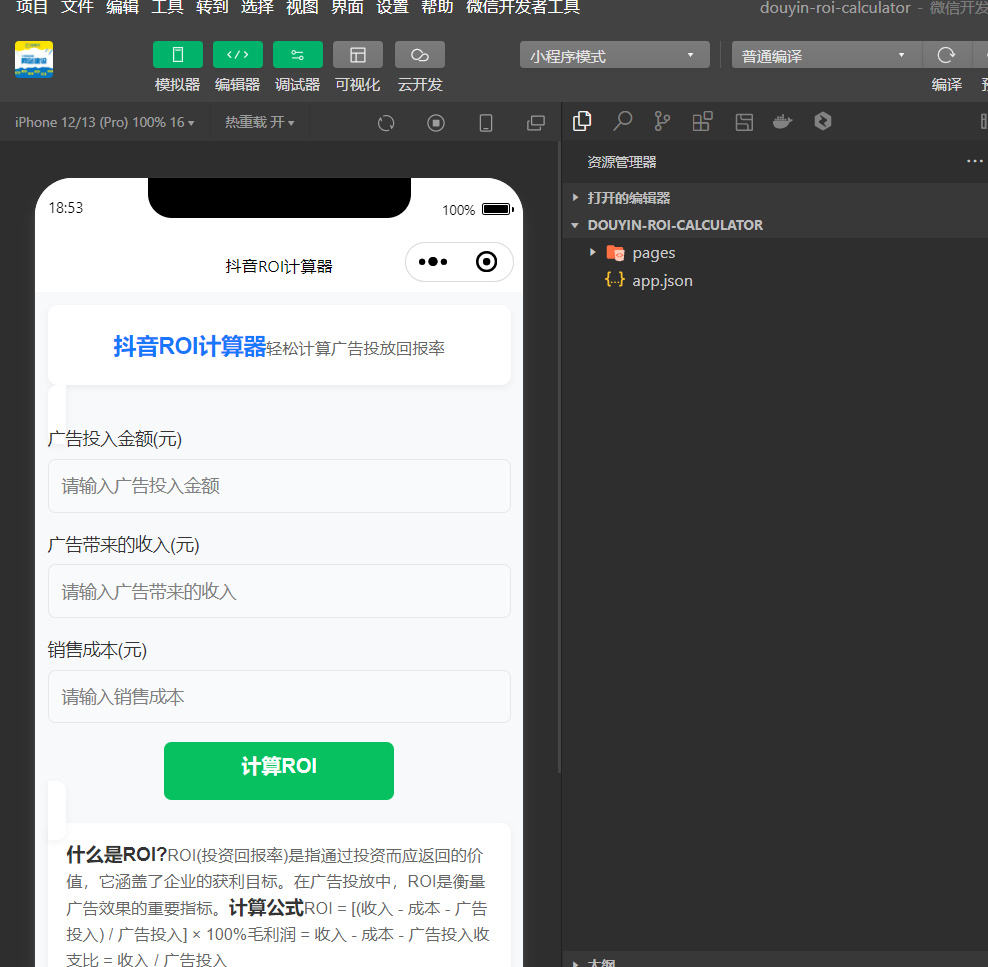Open the 小程序模式 mode dropdown

pos(614,55)
